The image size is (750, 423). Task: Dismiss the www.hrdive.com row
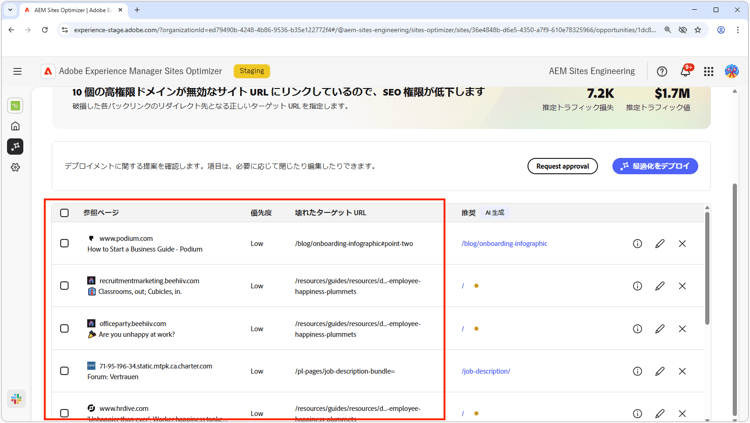pyautogui.click(x=683, y=413)
